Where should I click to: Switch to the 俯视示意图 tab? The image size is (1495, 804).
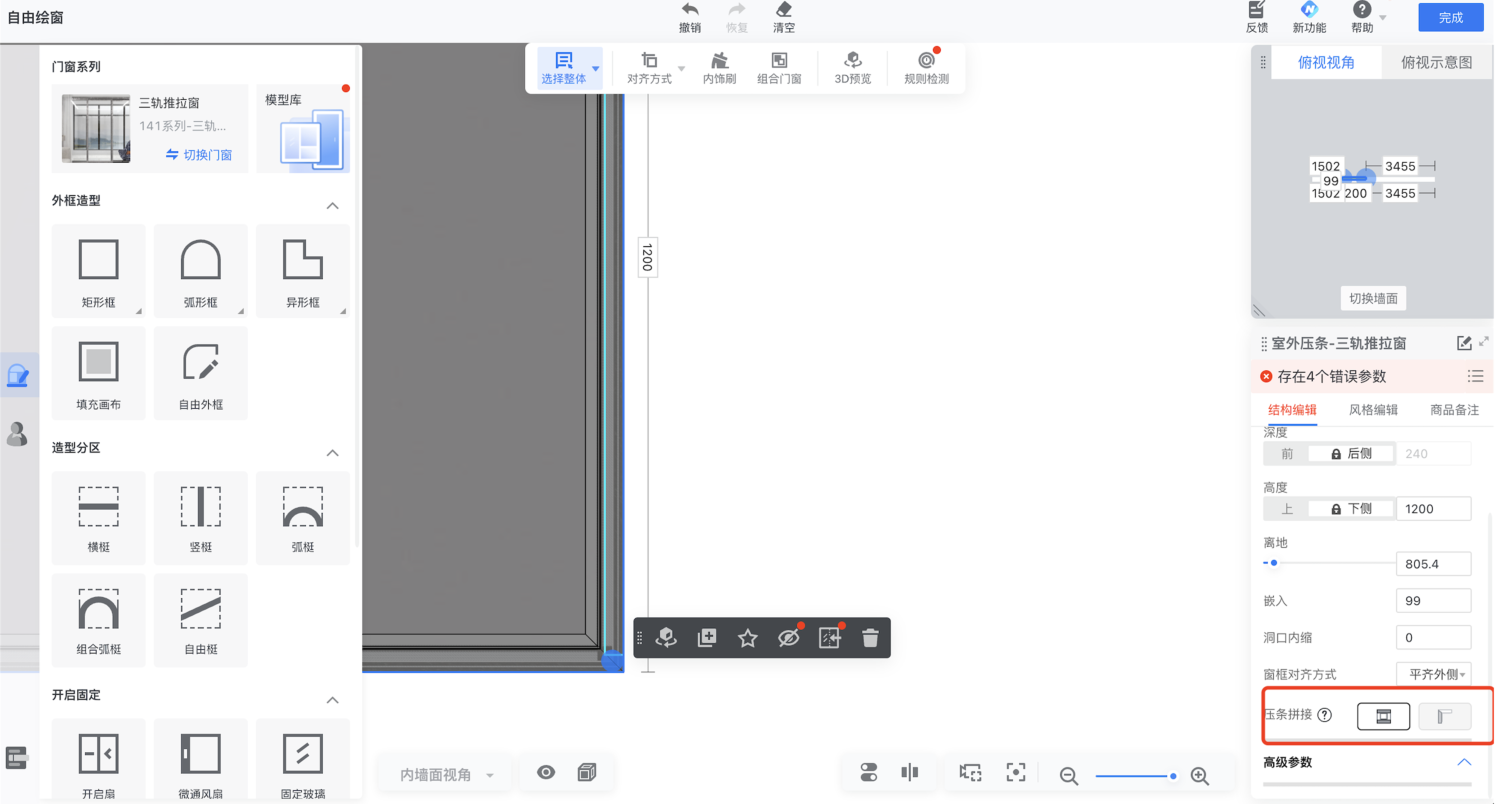(x=1437, y=62)
